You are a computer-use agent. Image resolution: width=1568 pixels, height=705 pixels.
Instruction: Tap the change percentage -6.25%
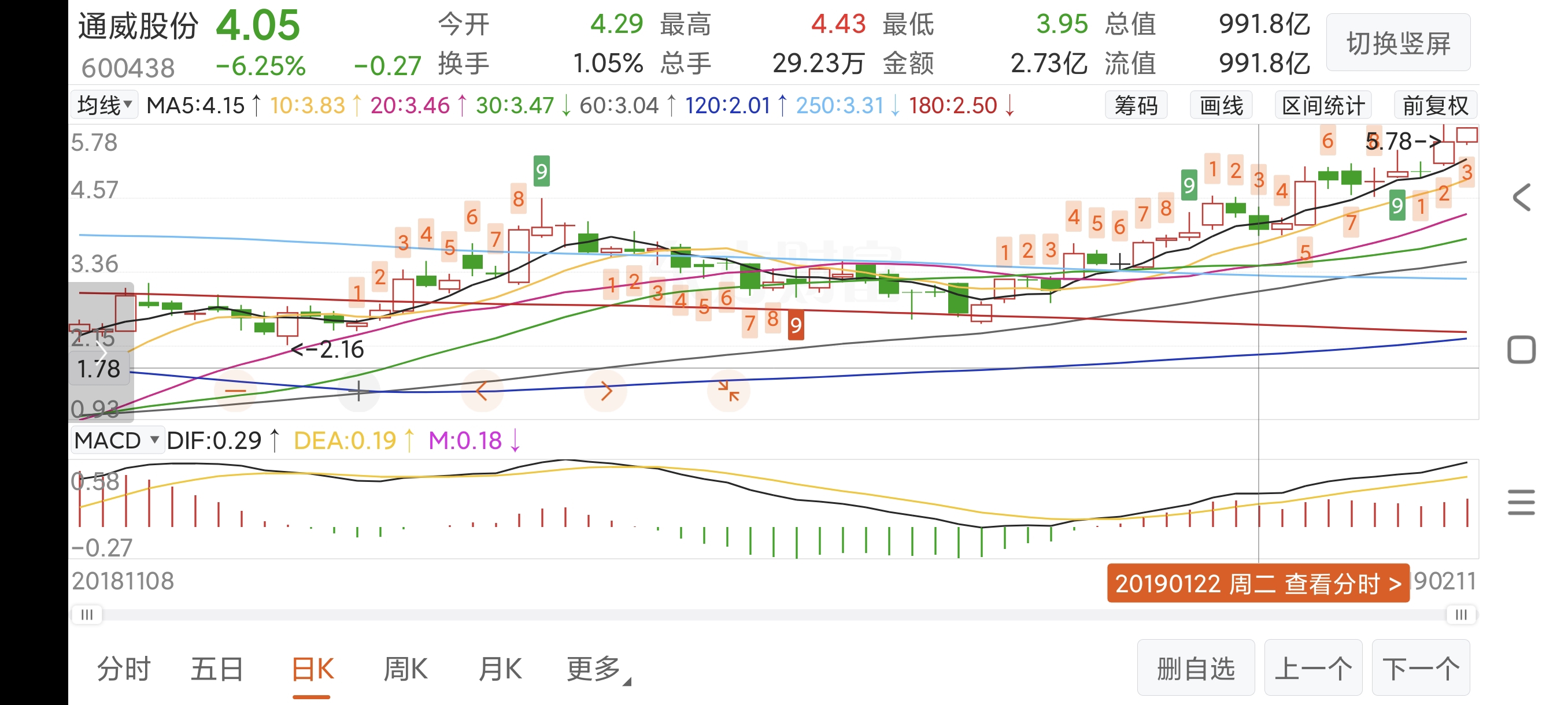tap(261, 66)
